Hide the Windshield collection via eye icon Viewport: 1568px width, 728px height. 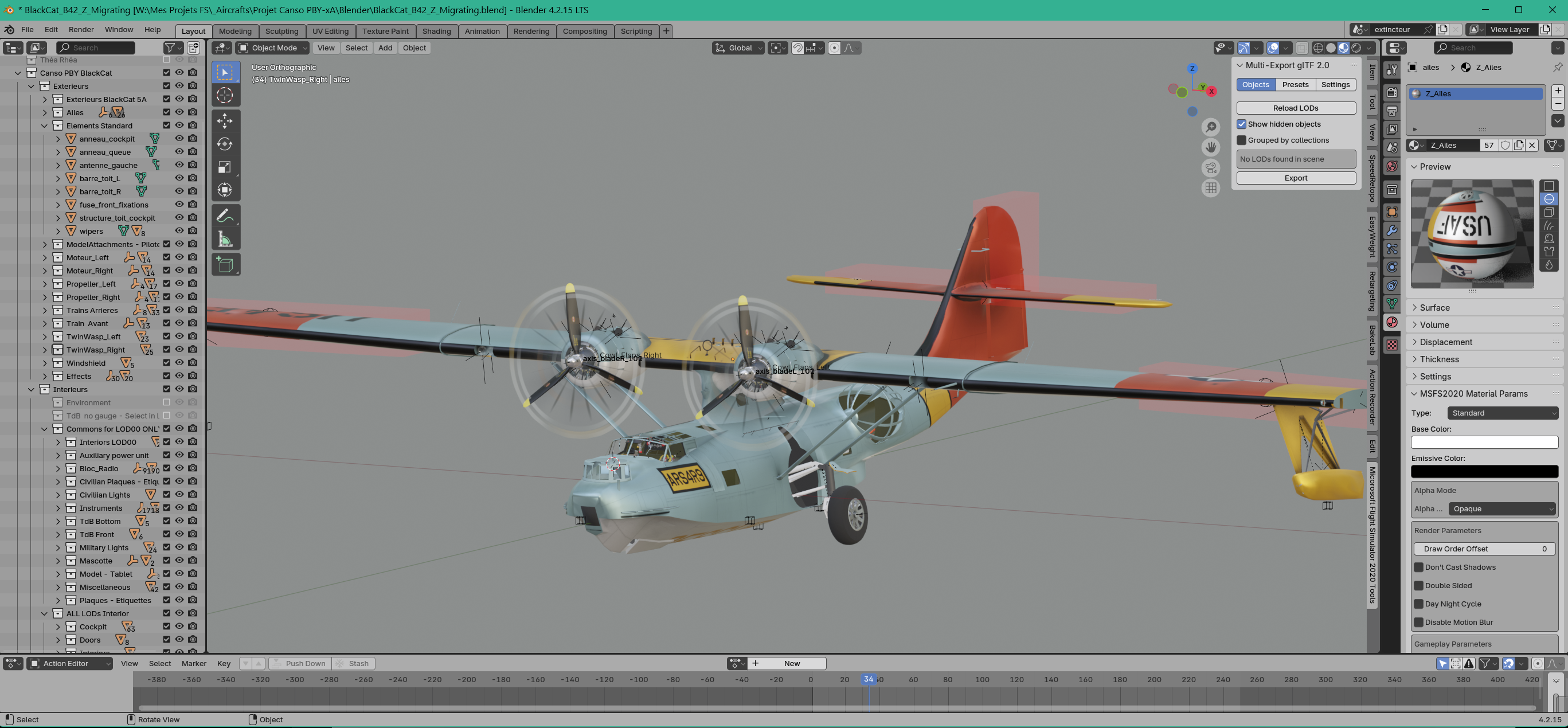coord(179,363)
